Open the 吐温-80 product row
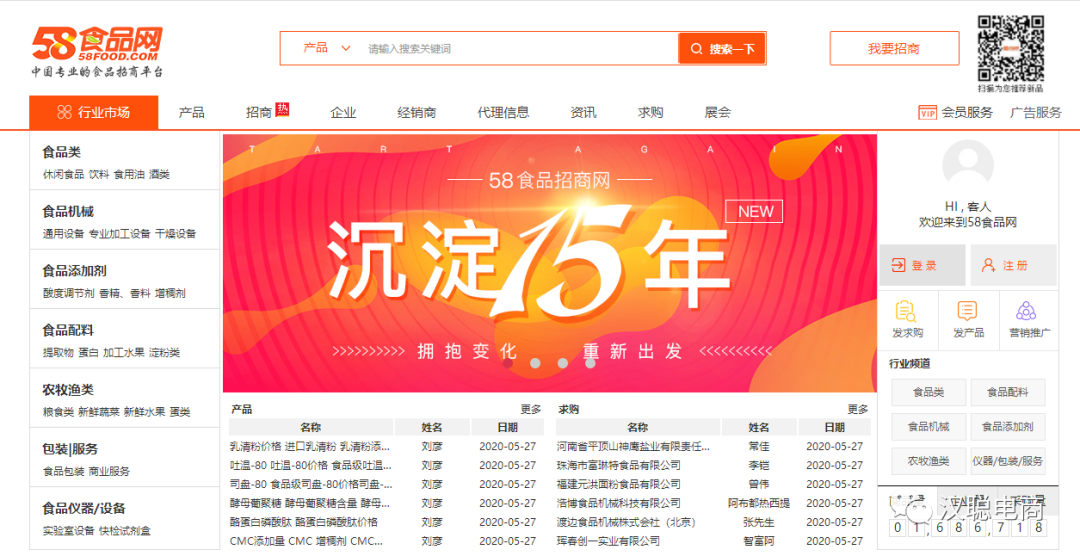1080x556 pixels. (386, 465)
